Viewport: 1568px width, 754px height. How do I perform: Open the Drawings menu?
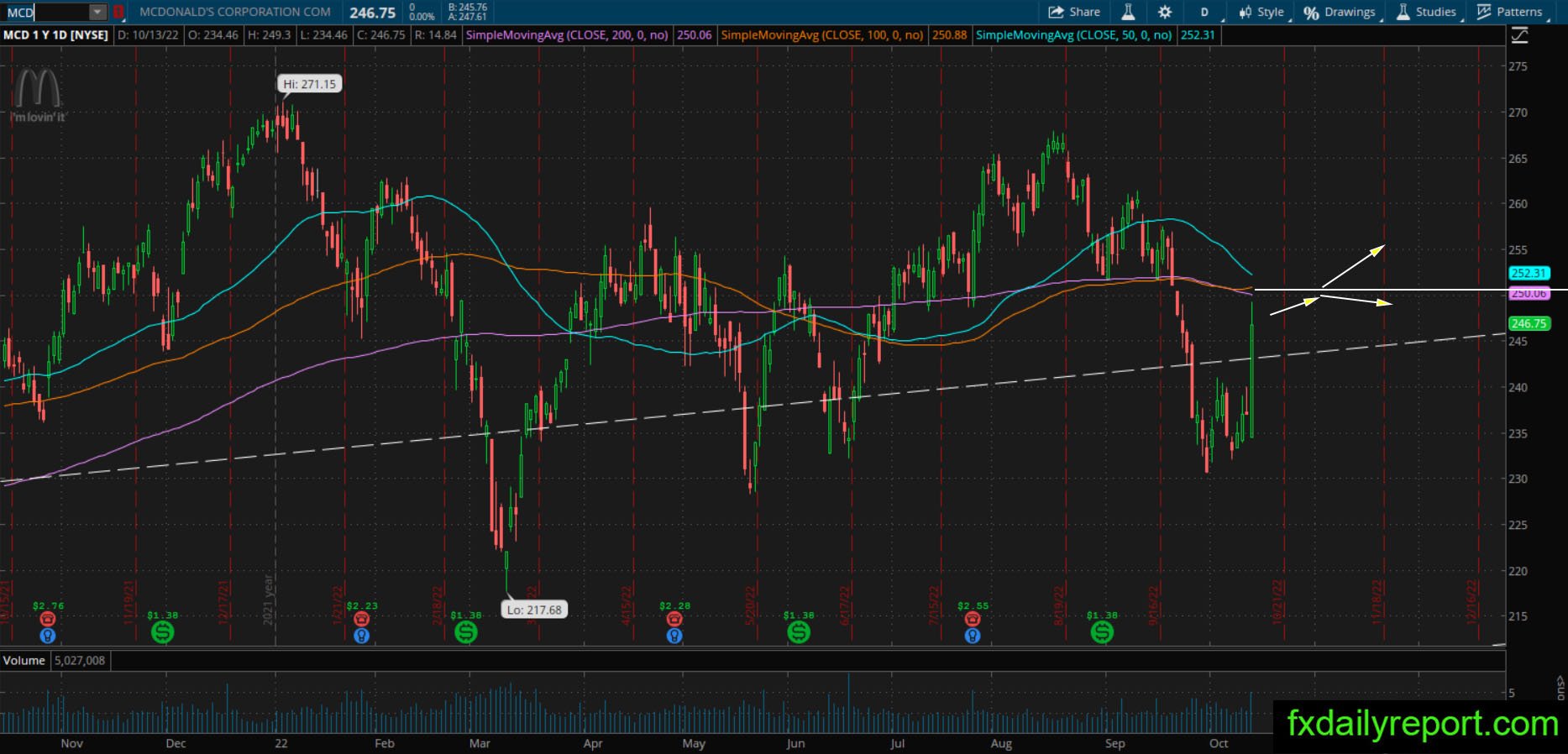1340,12
